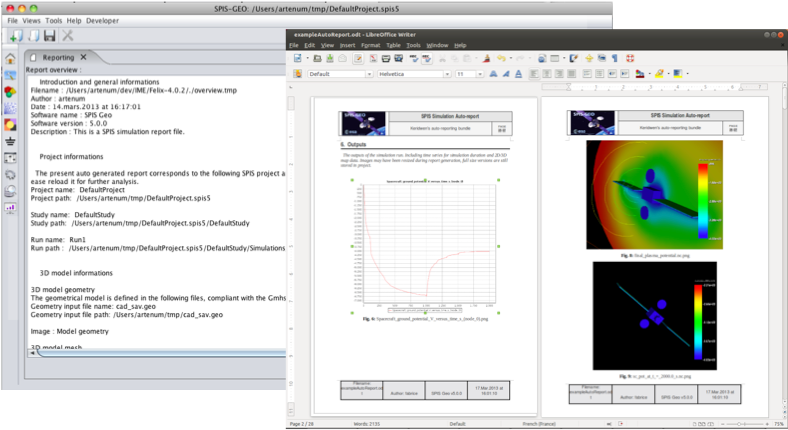Viewport: 788px width, 430px height.
Task: Click the circular arrows icon in left sidebar
Action: [10, 174]
